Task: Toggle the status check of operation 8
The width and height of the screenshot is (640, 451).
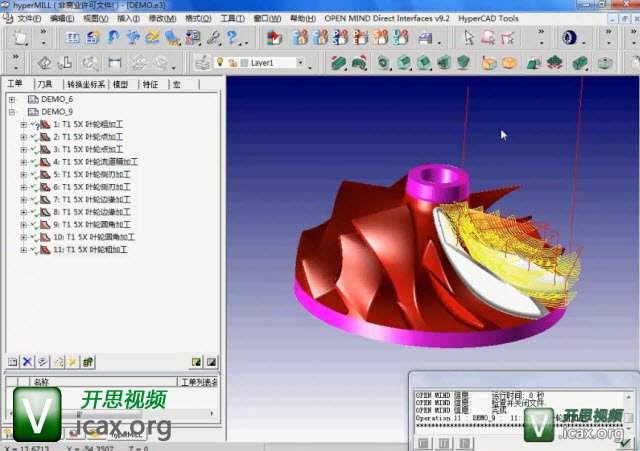Action: [34, 212]
